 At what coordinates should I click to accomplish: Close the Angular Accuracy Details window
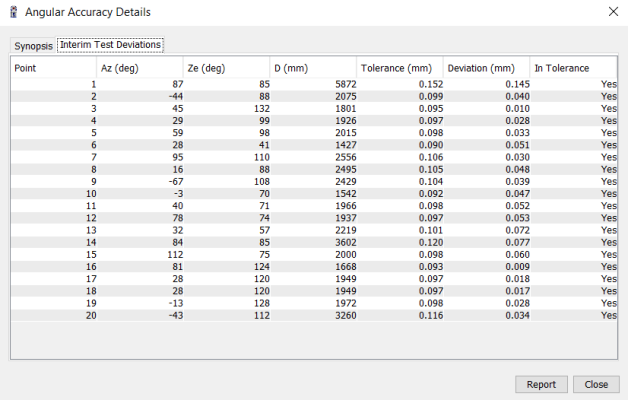coord(613,12)
